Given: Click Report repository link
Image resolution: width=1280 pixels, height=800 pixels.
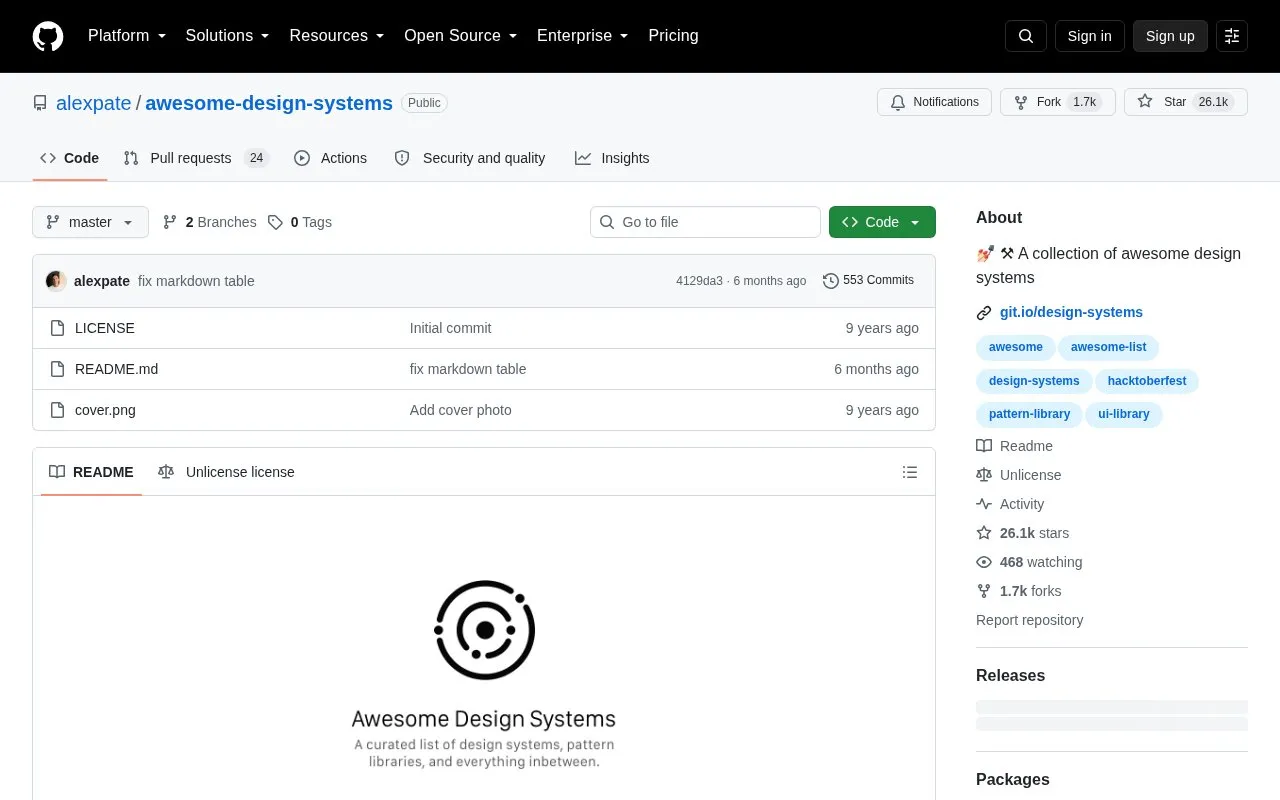Looking at the screenshot, I should (1029, 620).
